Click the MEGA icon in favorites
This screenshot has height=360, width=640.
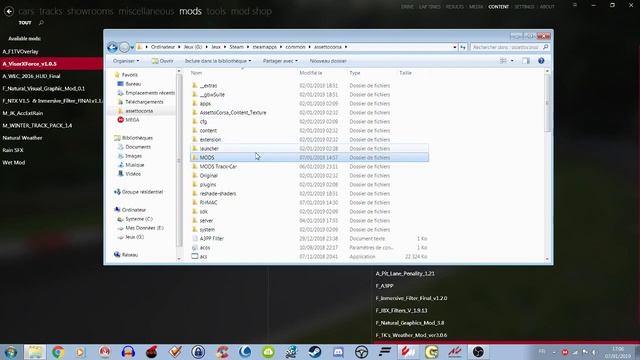pos(120,120)
